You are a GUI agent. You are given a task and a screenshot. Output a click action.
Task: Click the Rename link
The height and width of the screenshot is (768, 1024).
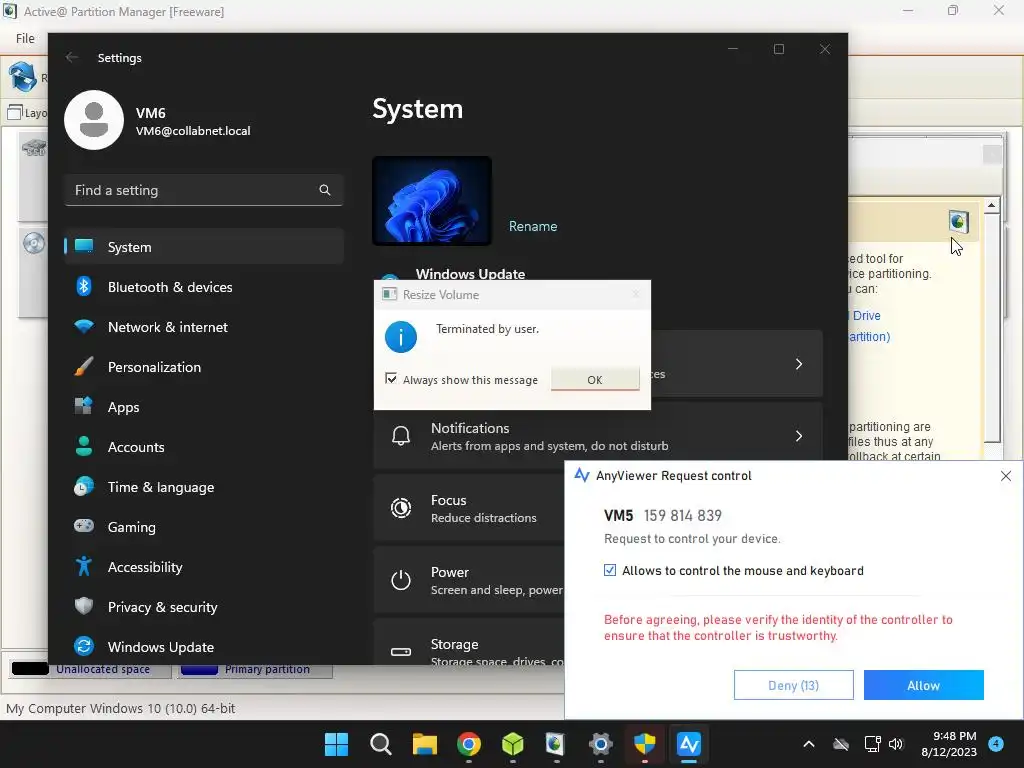pyautogui.click(x=533, y=226)
